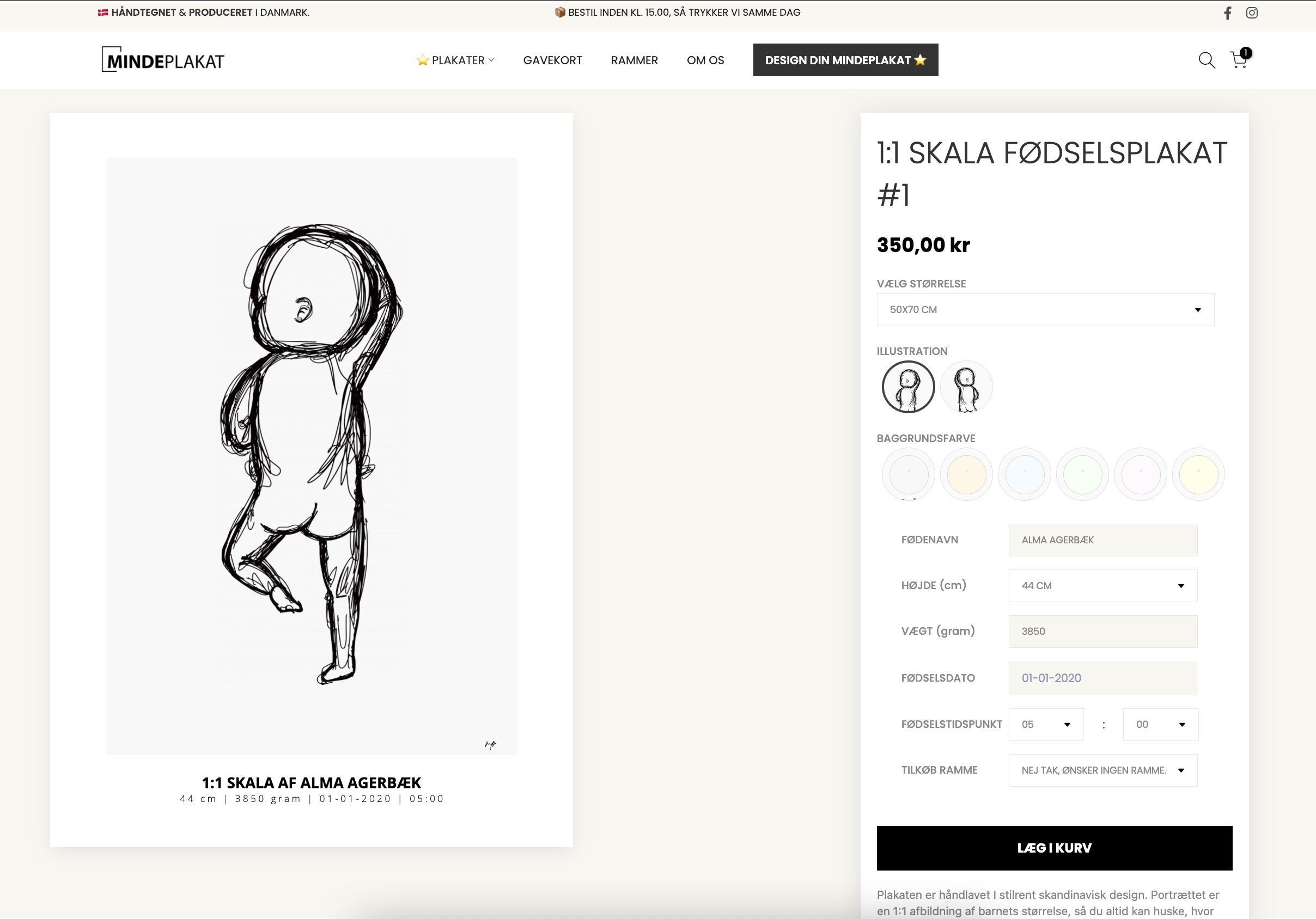Open the Instagram page icon
This screenshot has width=1316, height=919.
tap(1251, 13)
